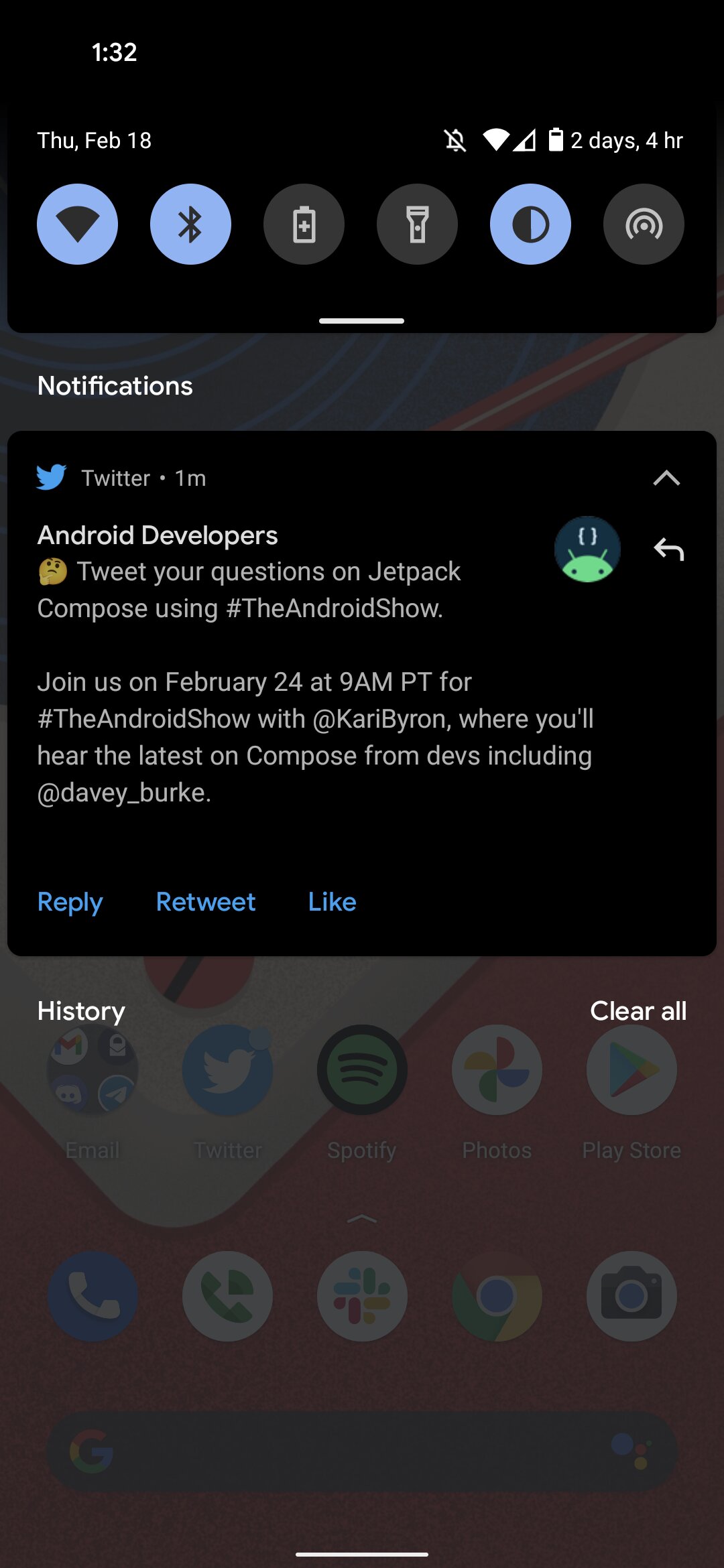This screenshot has width=724, height=1568.
Task: Enable the Battery Saver tile
Action: [x=304, y=224]
